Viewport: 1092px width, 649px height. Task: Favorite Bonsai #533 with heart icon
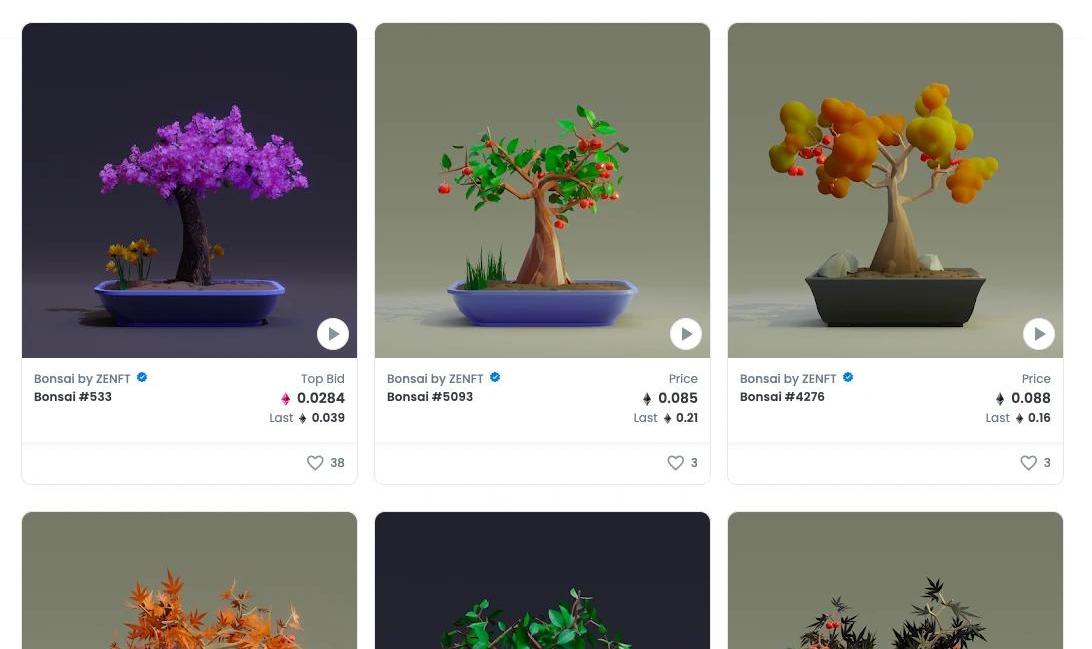(315, 462)
